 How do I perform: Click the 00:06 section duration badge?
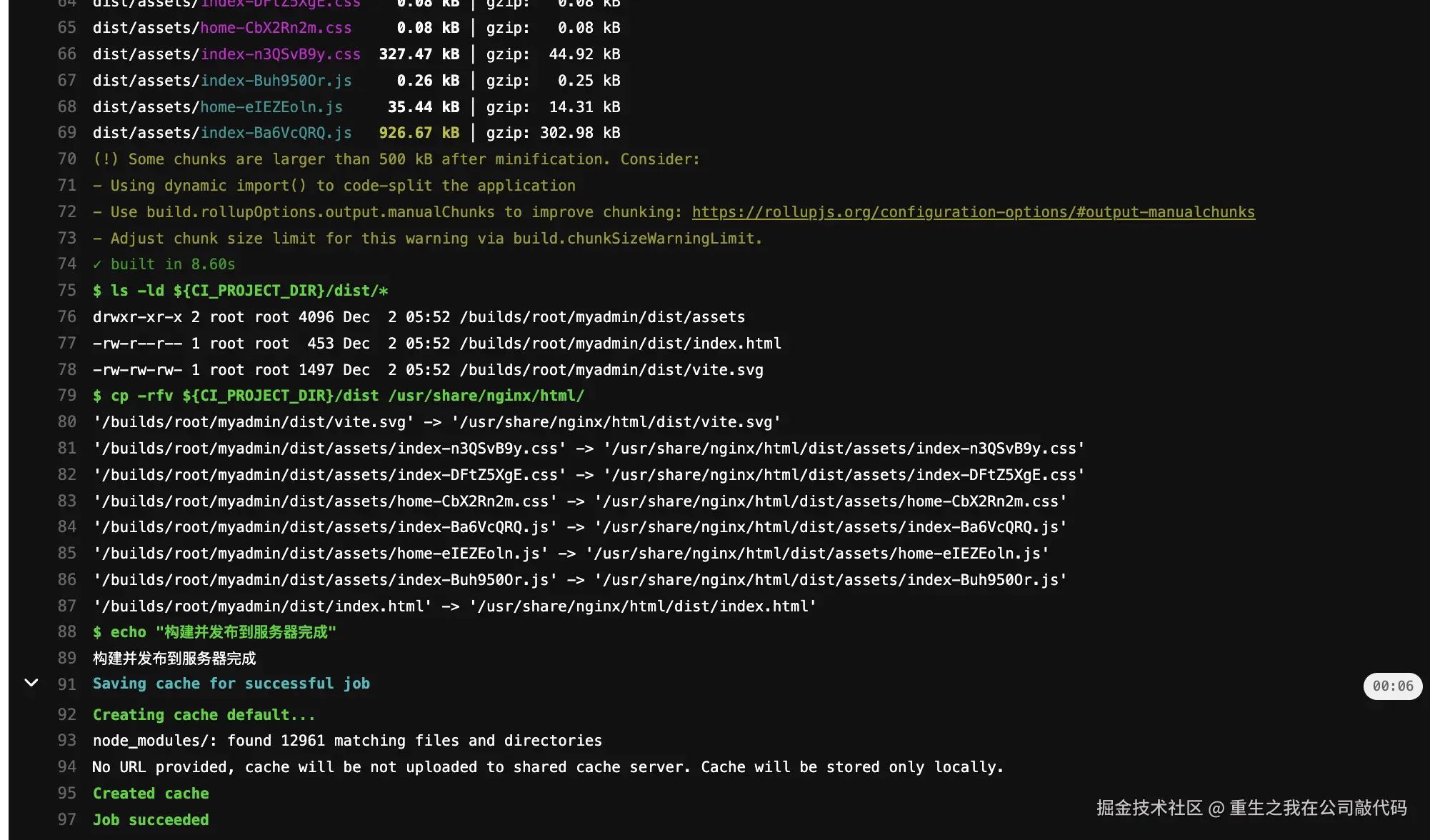click(1392, 686)
